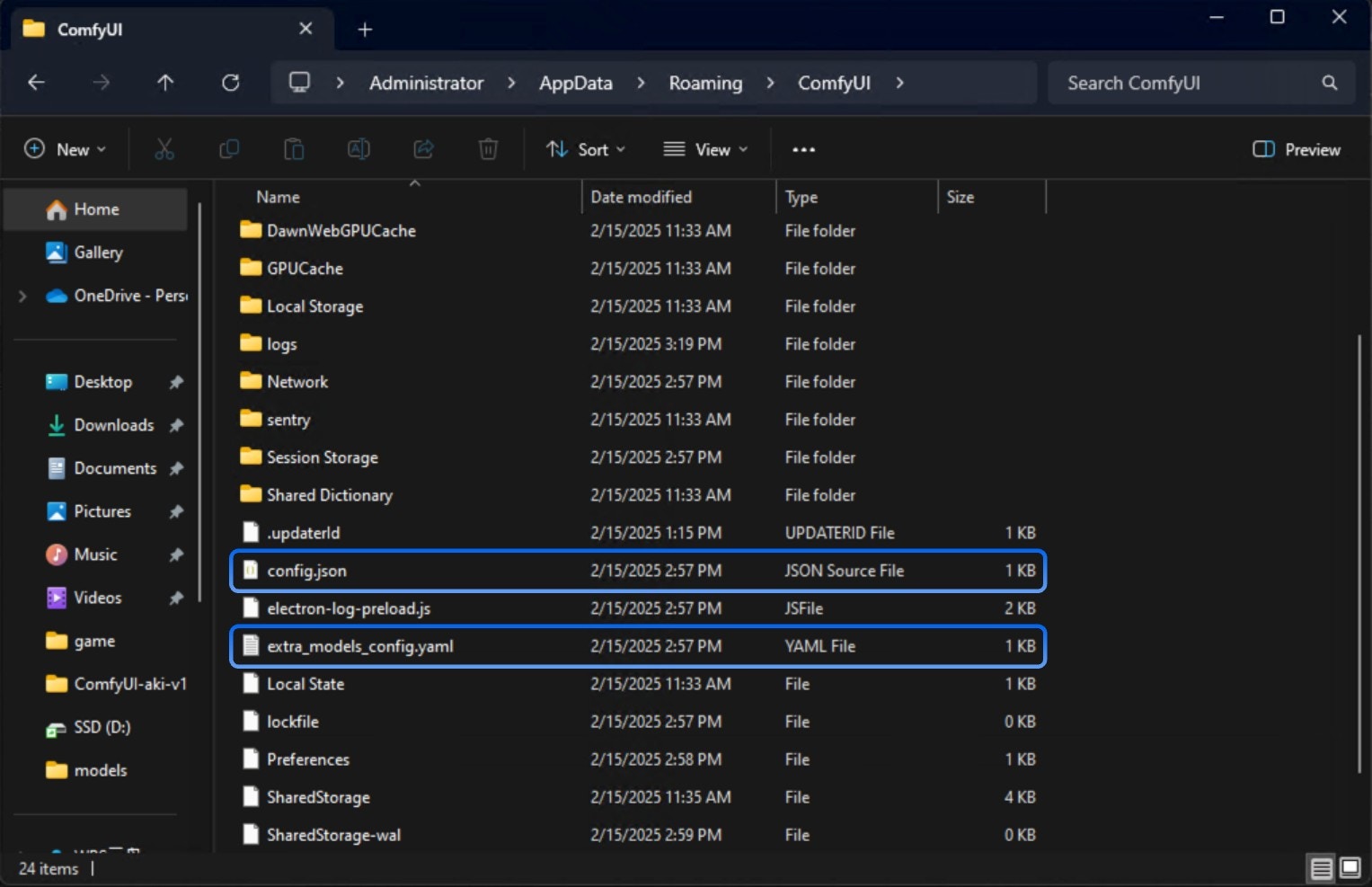Open the models folder in the sidebar
Viewport: 1372px width, 887px height.
click(x=102, y=769)
